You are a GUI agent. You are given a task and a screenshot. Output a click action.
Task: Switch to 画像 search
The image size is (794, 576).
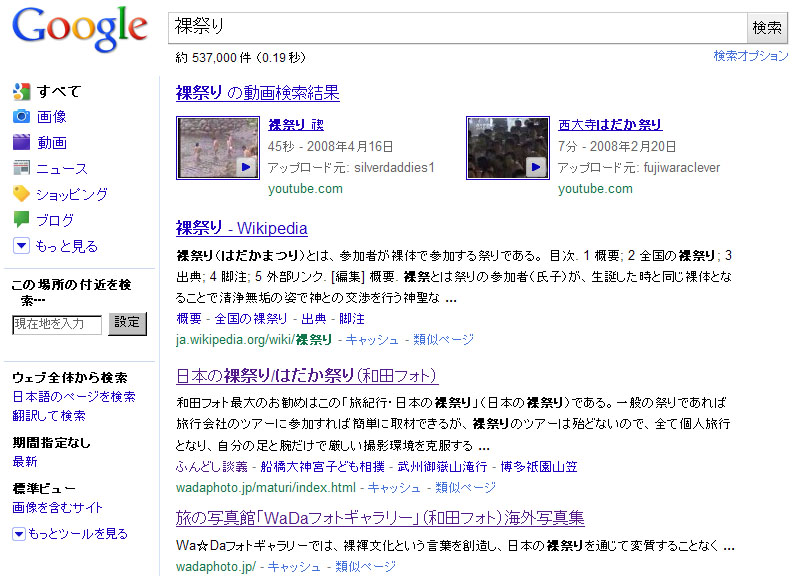click(52, 117)
